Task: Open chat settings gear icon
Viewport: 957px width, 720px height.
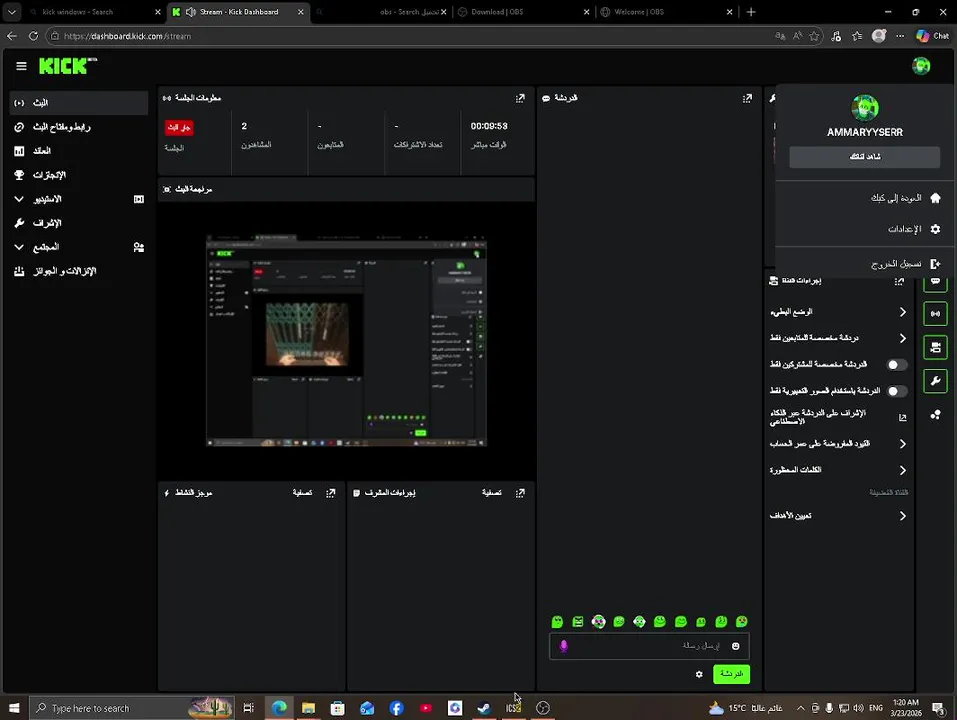Action: 699,674
